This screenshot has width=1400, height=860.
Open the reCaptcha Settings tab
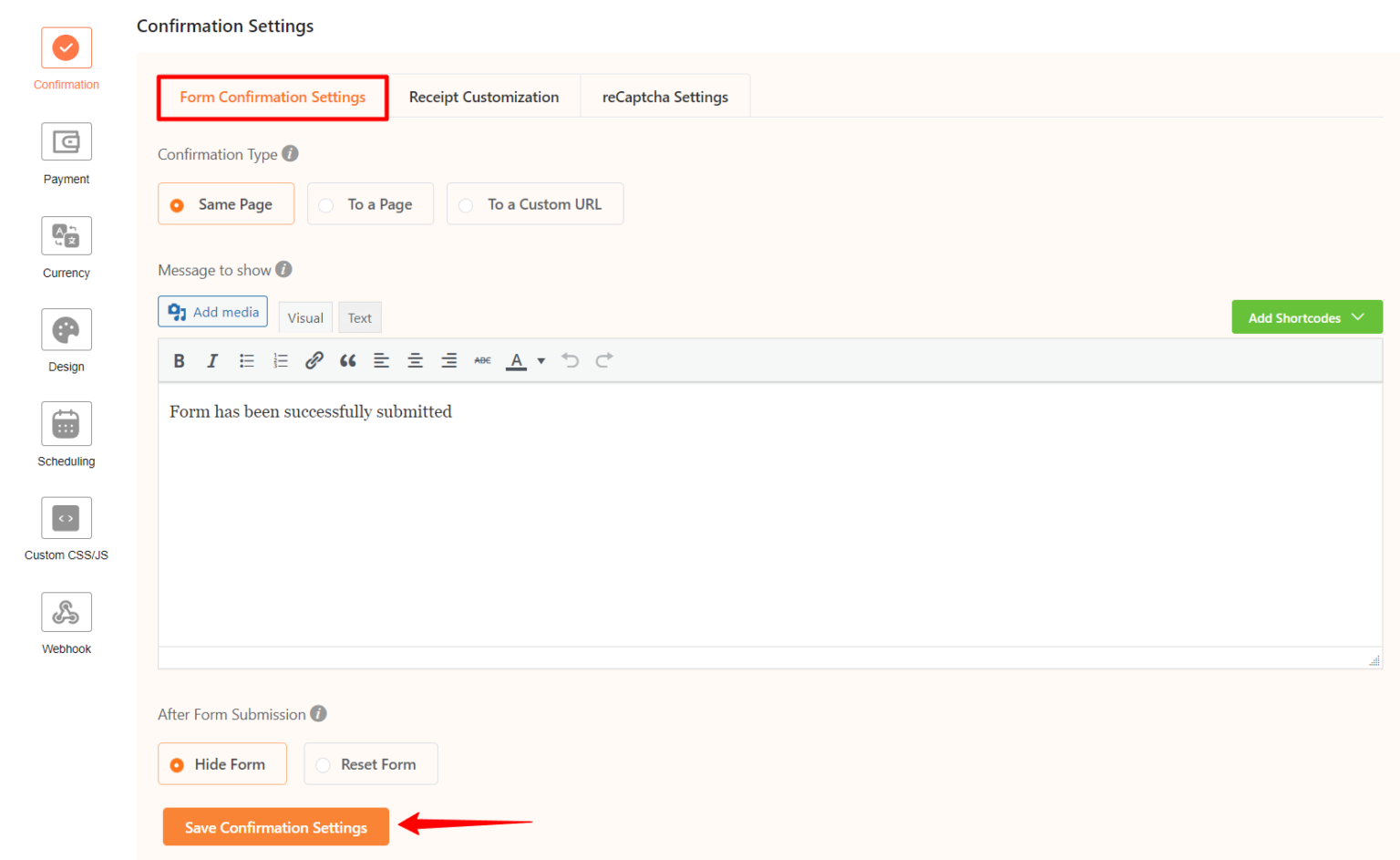664,96
